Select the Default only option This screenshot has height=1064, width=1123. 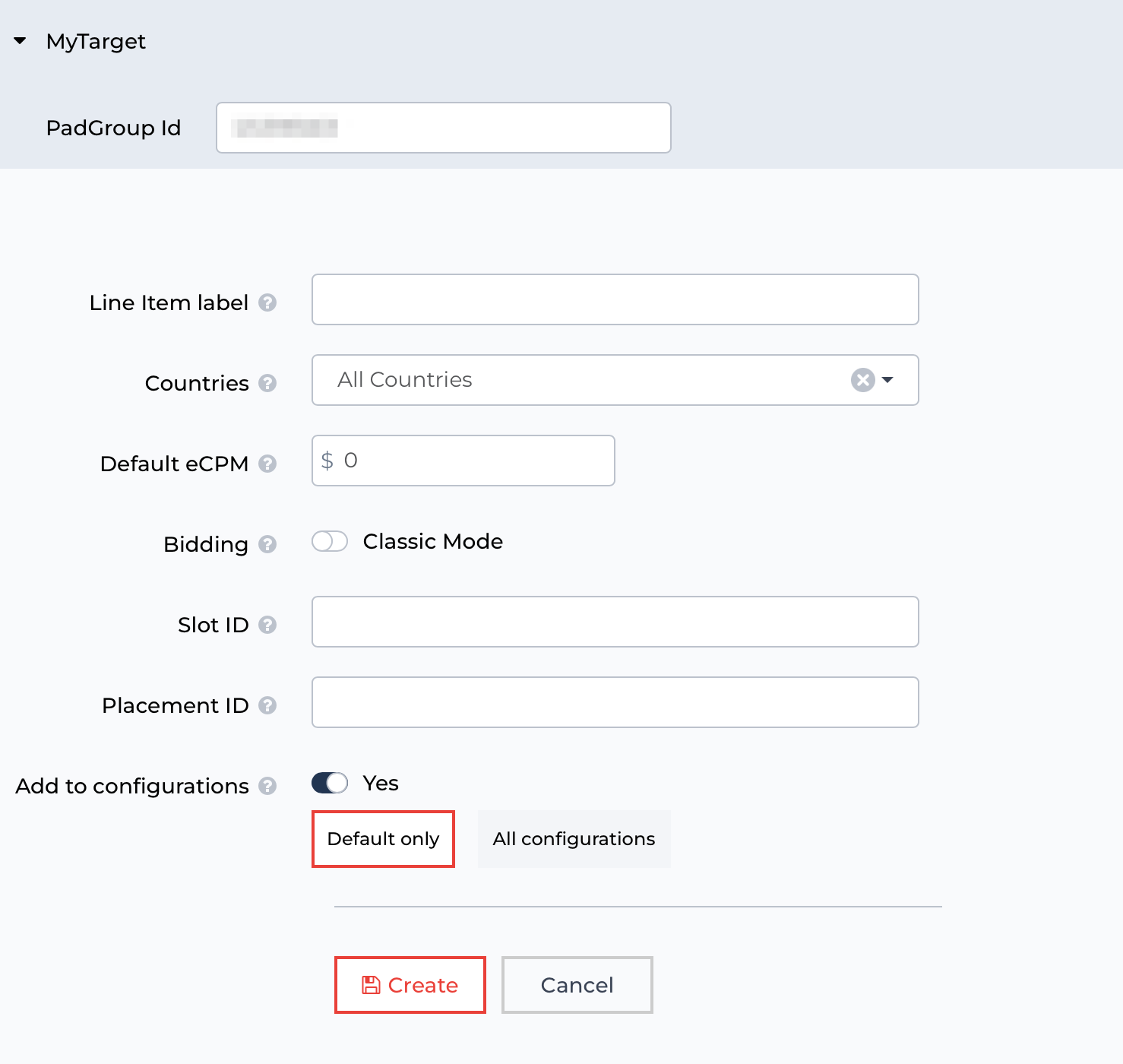pos(383,839)
